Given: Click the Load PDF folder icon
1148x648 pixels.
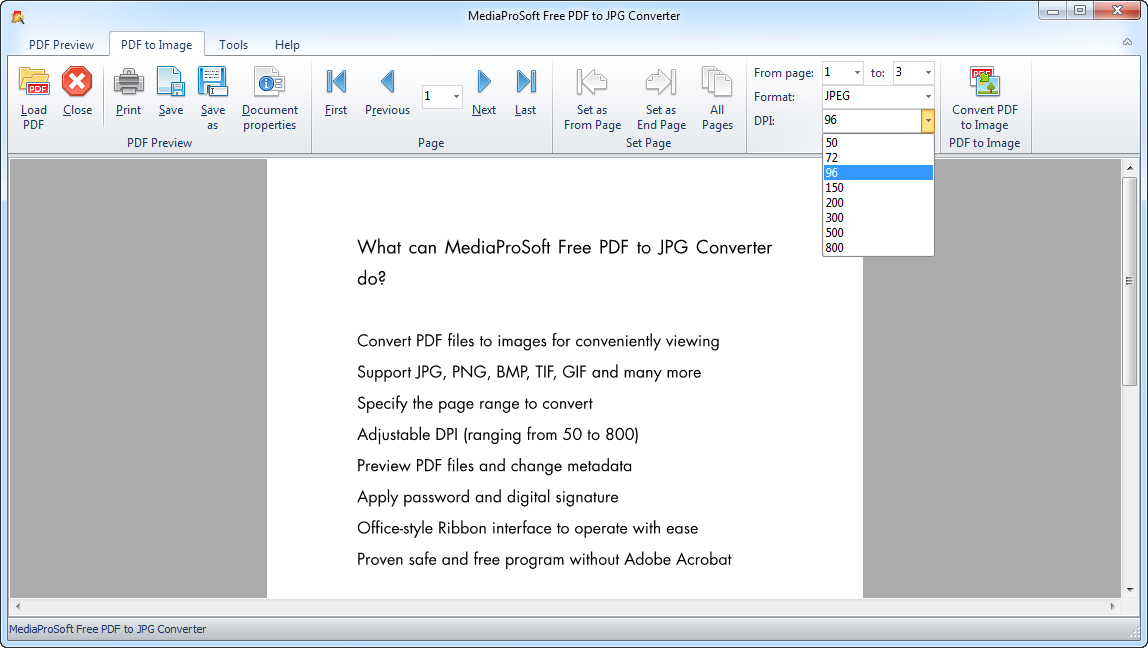Looking at the screenshot, I should click(34, 81).
